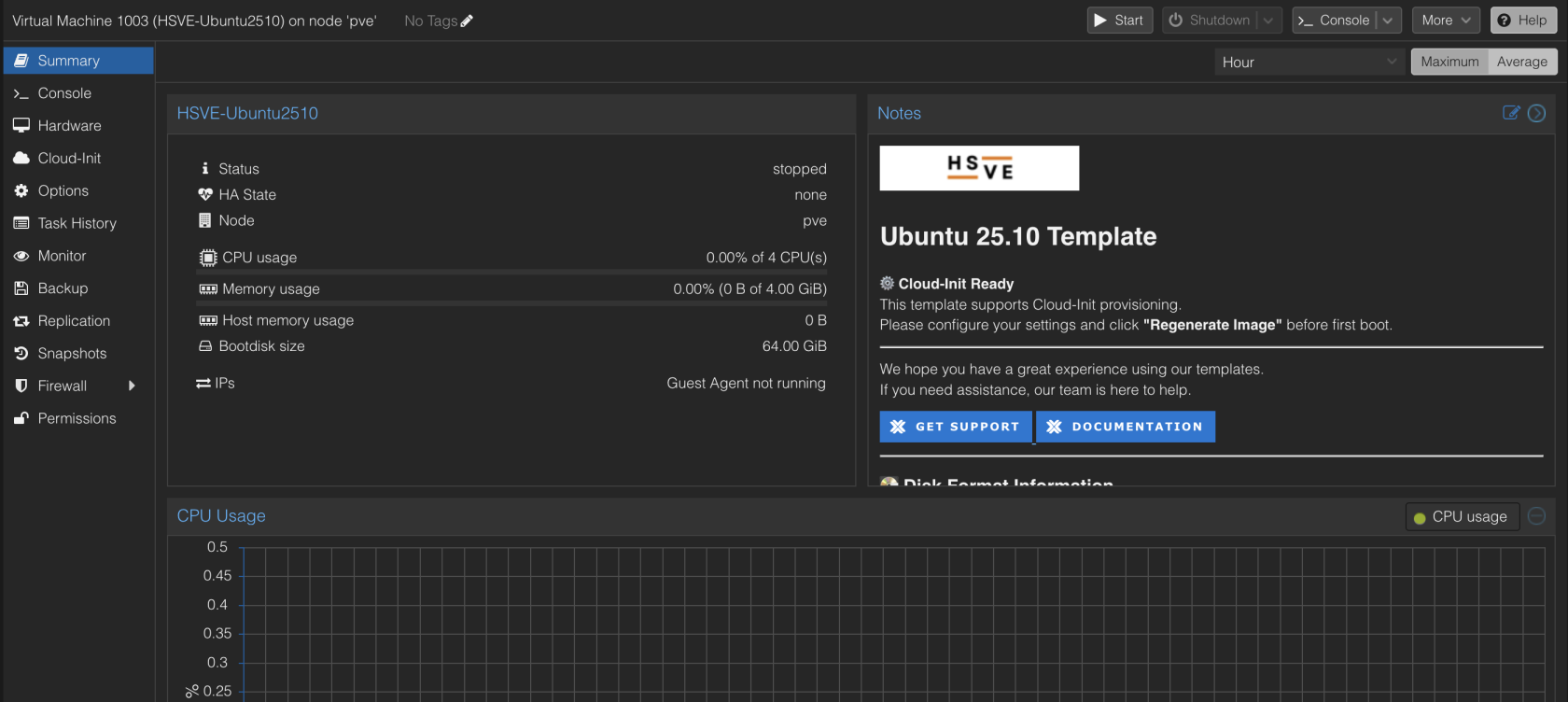
Task: Click the IPs exchange arrows icon
Action: pyautogui.click(x=203, y=383)
